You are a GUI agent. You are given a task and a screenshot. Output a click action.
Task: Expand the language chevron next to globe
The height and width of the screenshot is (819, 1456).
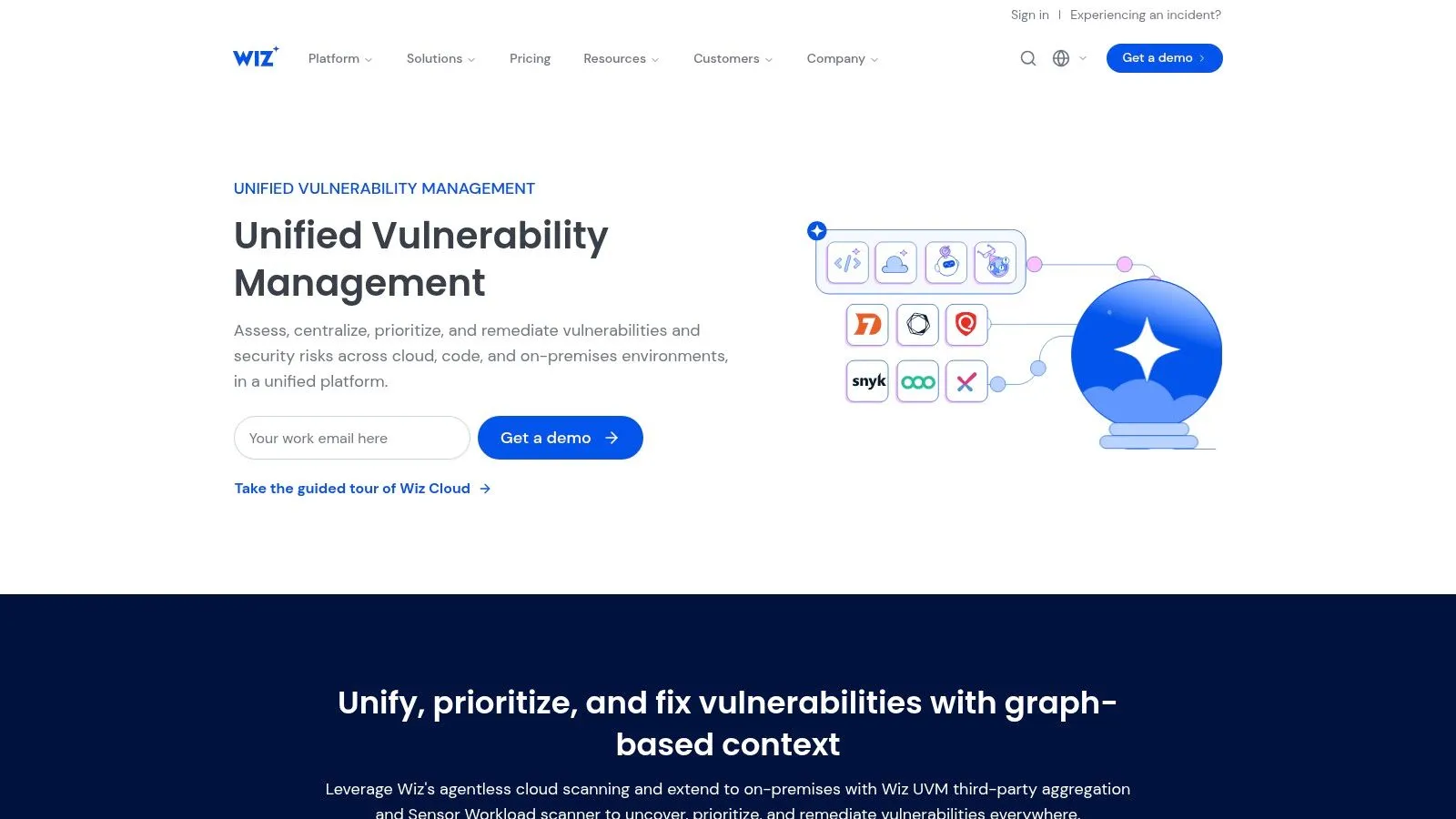1083,58
